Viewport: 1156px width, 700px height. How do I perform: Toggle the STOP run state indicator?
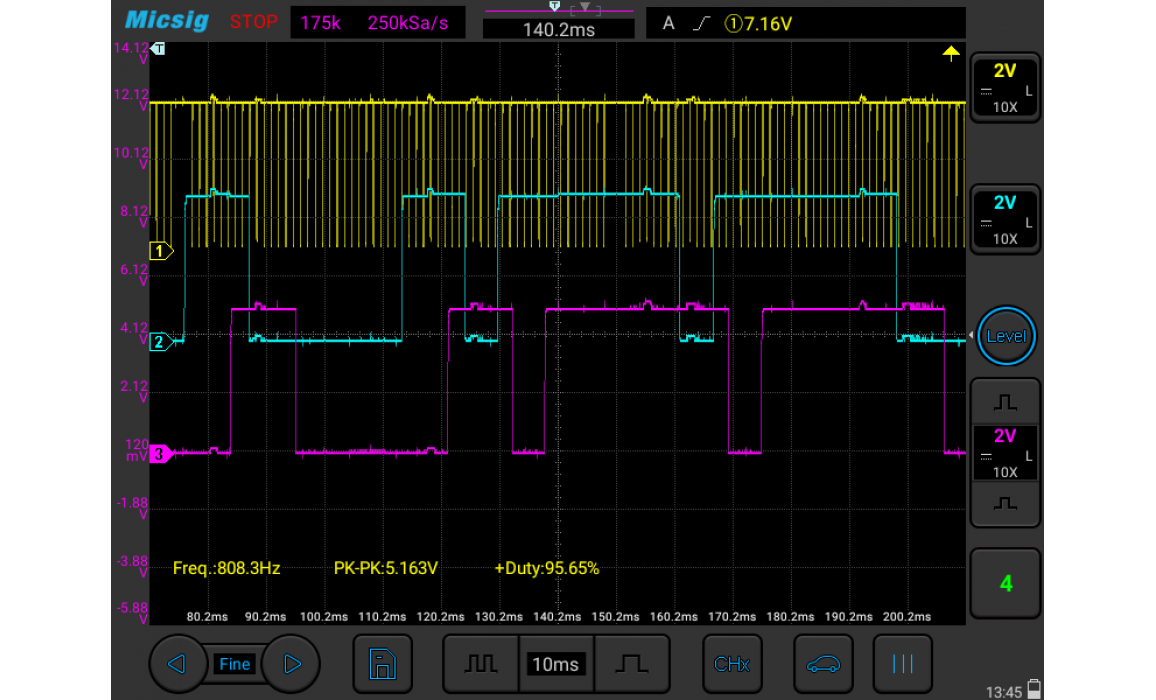point(253,23)
